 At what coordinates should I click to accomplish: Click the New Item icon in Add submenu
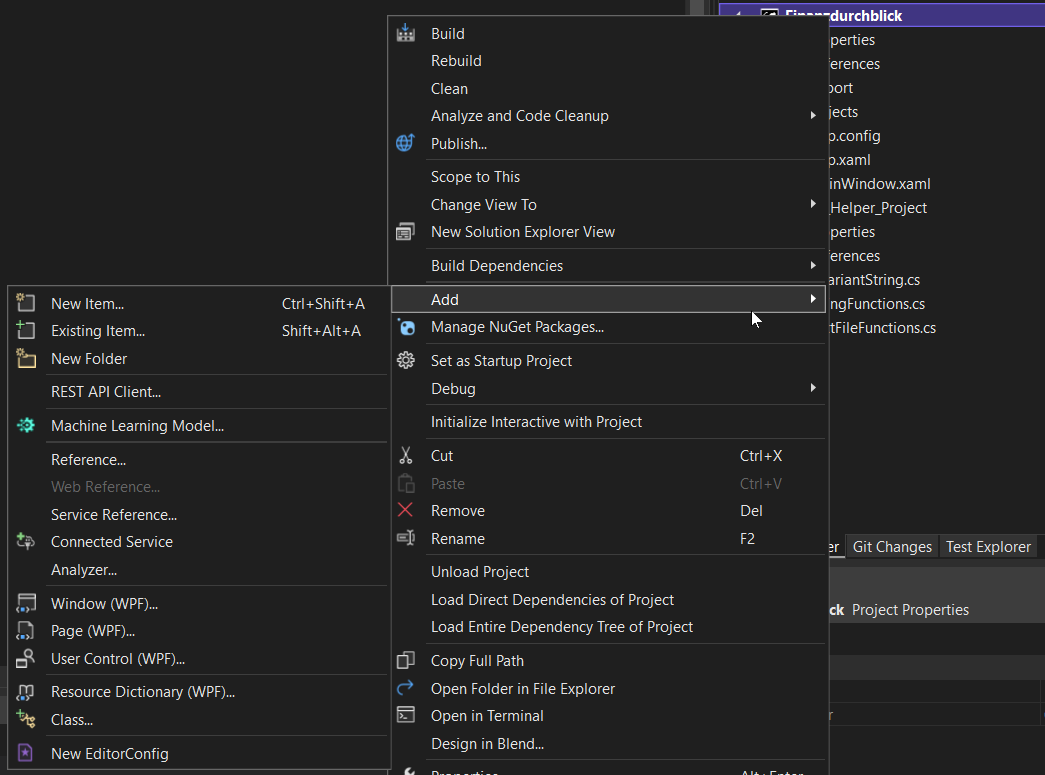click(x=25, y=303)
